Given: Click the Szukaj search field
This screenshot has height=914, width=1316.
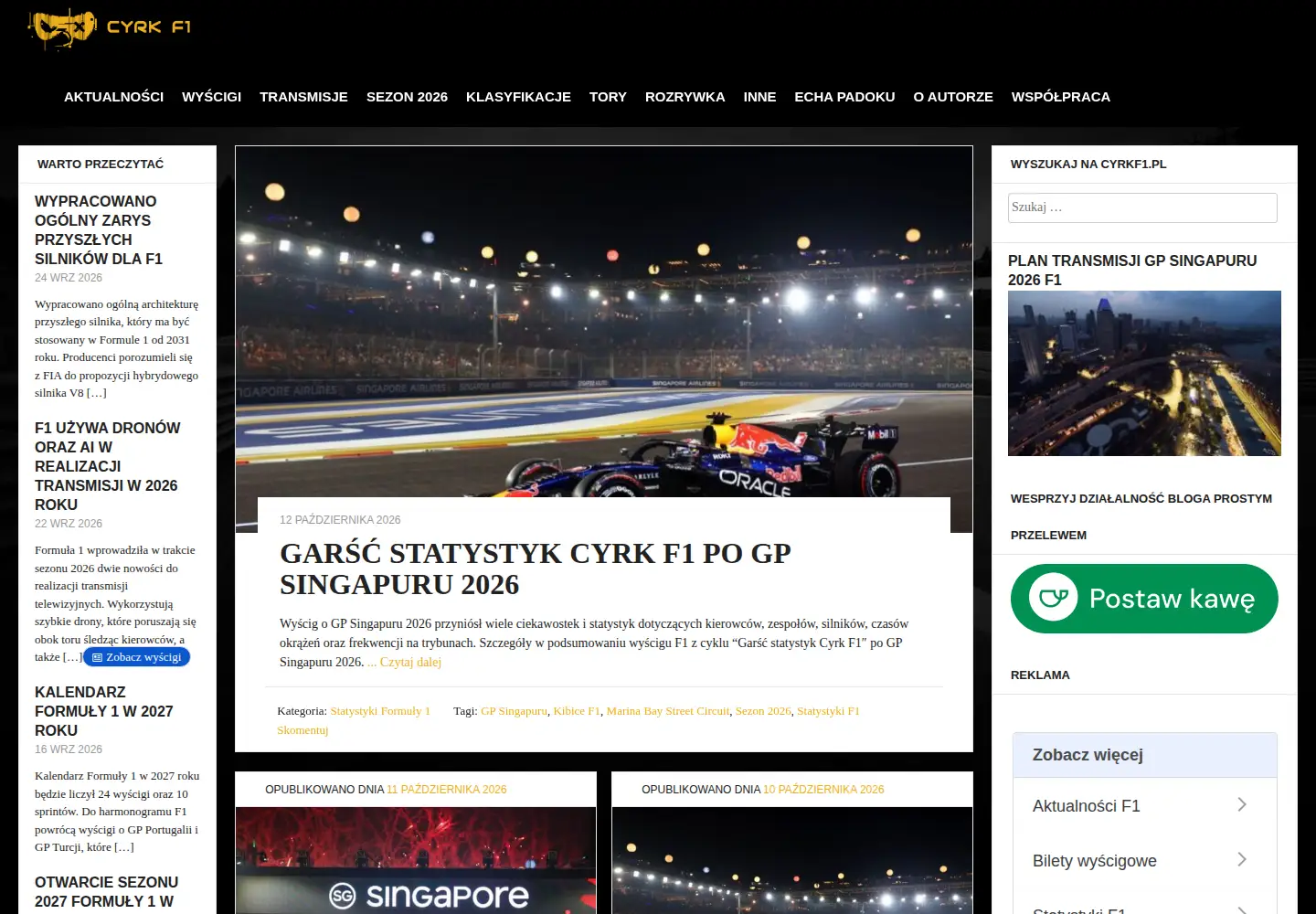Looking at the screenshot, I should coord(1142,207).
